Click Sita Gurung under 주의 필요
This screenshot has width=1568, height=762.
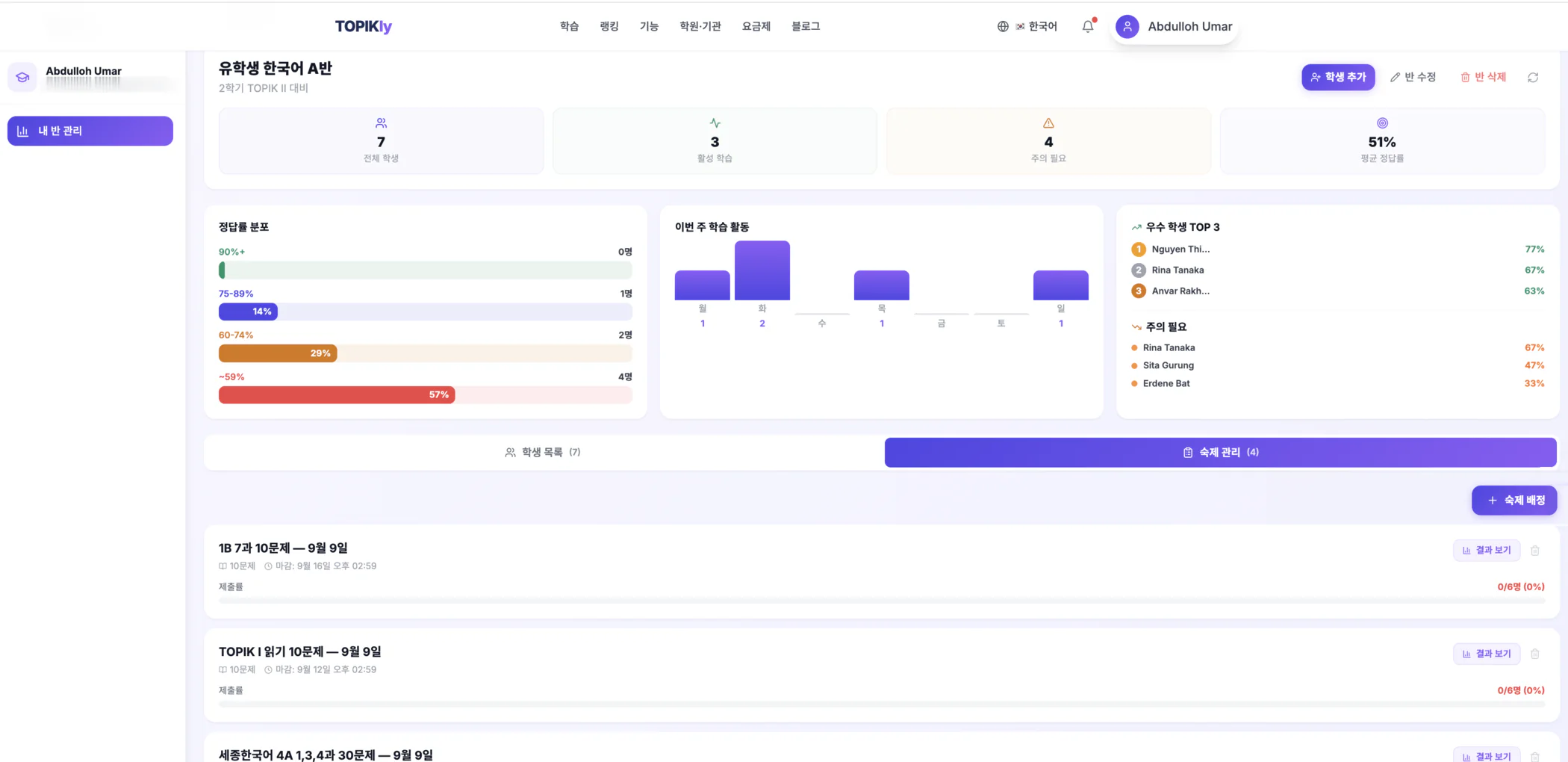point(1169,365)
